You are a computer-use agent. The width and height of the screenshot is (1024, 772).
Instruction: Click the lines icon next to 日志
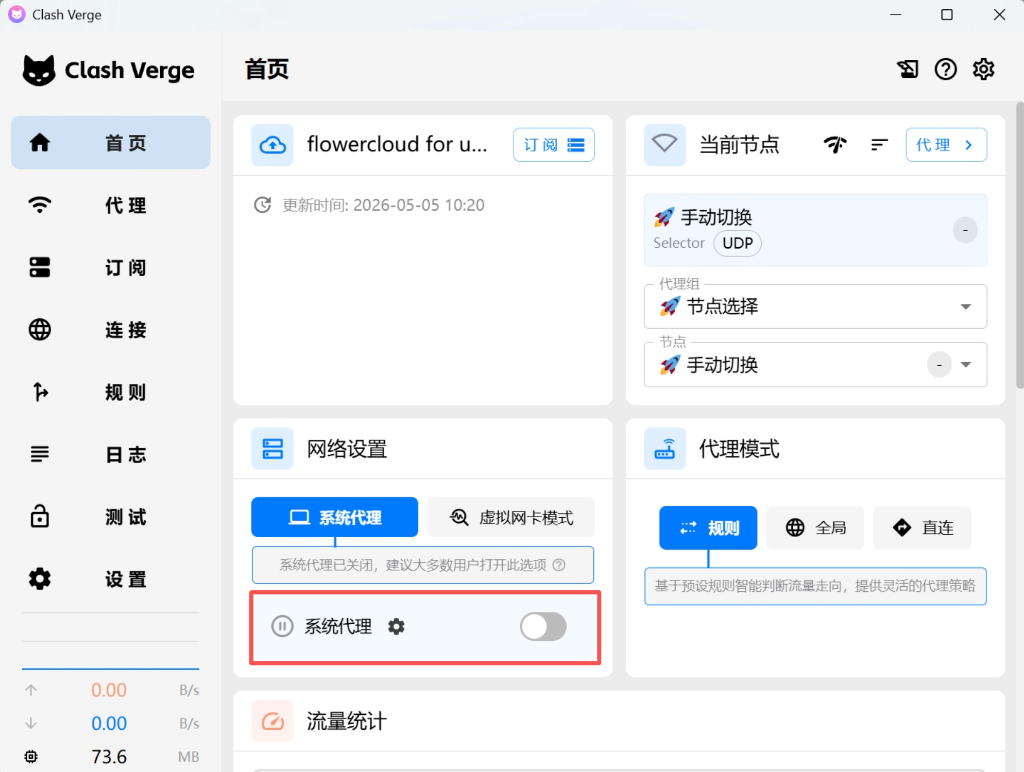click(x=40, y=454)
